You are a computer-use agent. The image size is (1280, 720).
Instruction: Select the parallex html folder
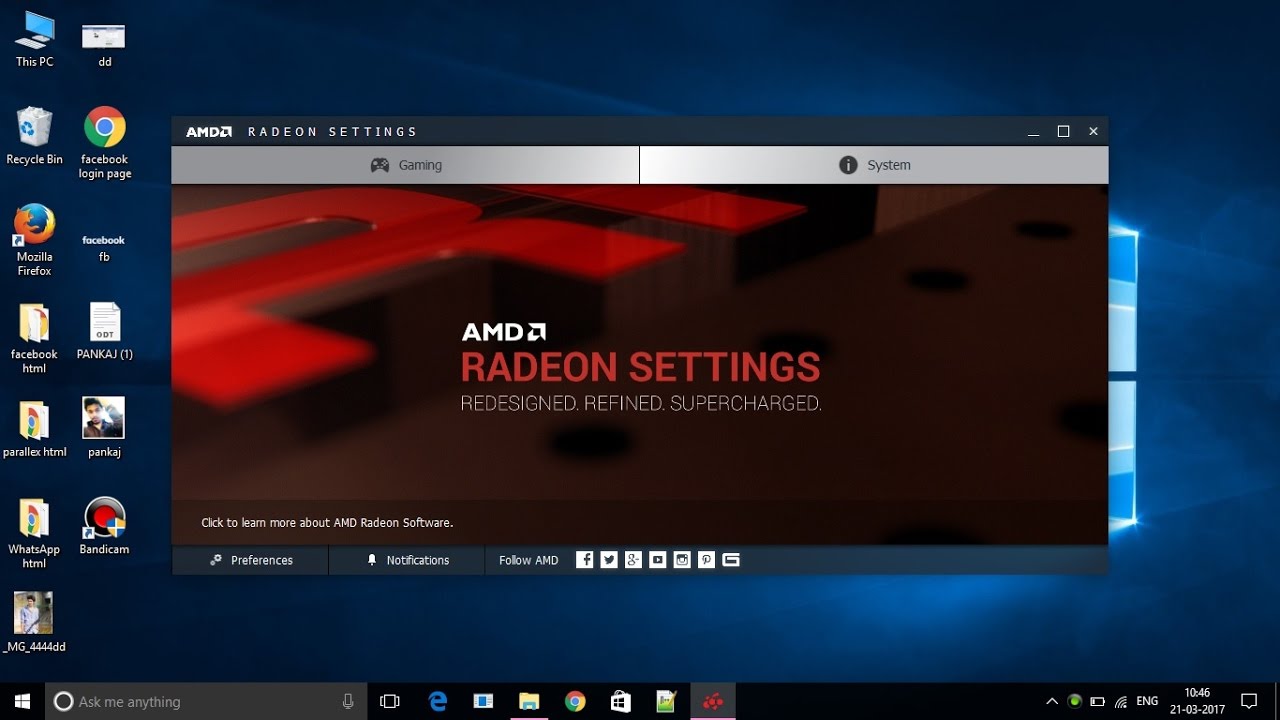34,429
